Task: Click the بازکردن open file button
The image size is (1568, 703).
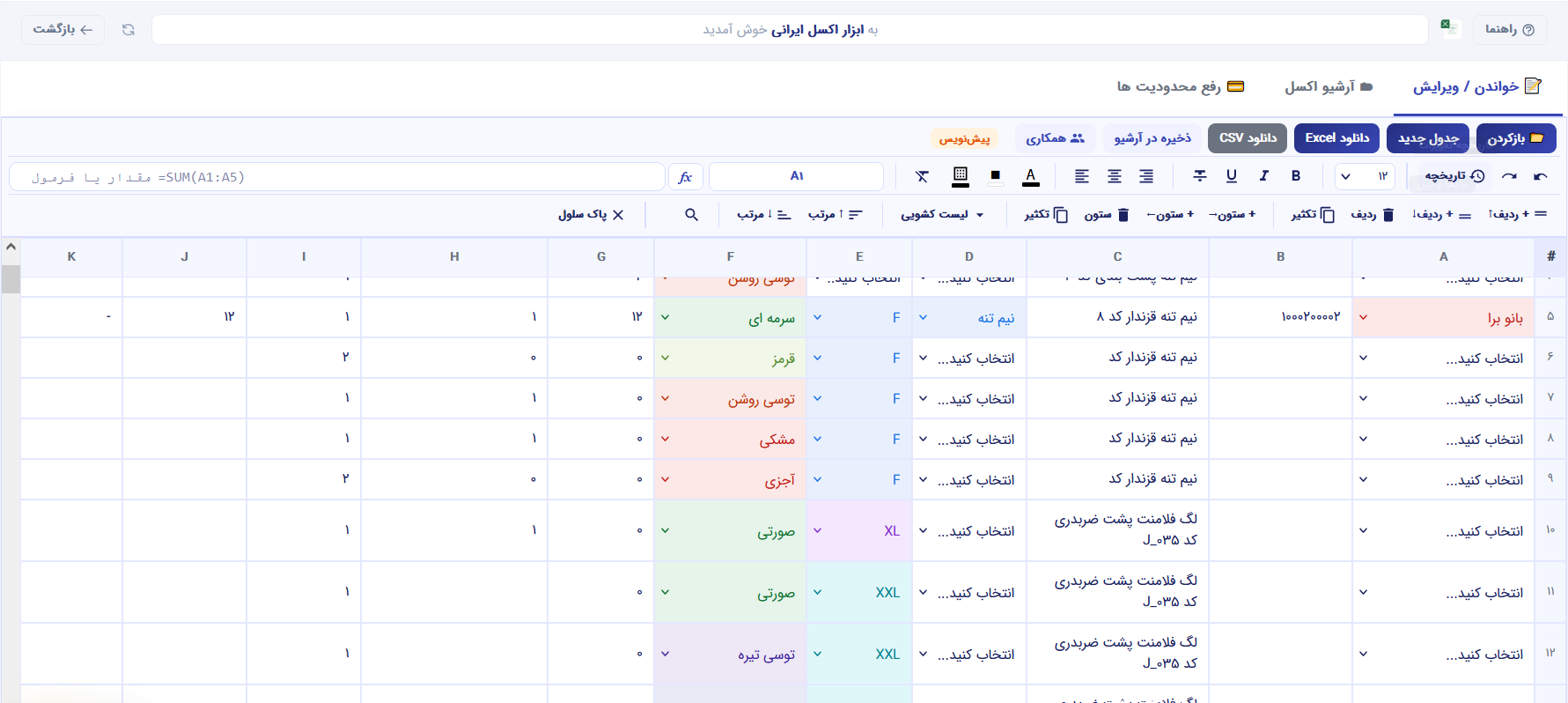Action: pyautogui.click(x=1516, y=138)
